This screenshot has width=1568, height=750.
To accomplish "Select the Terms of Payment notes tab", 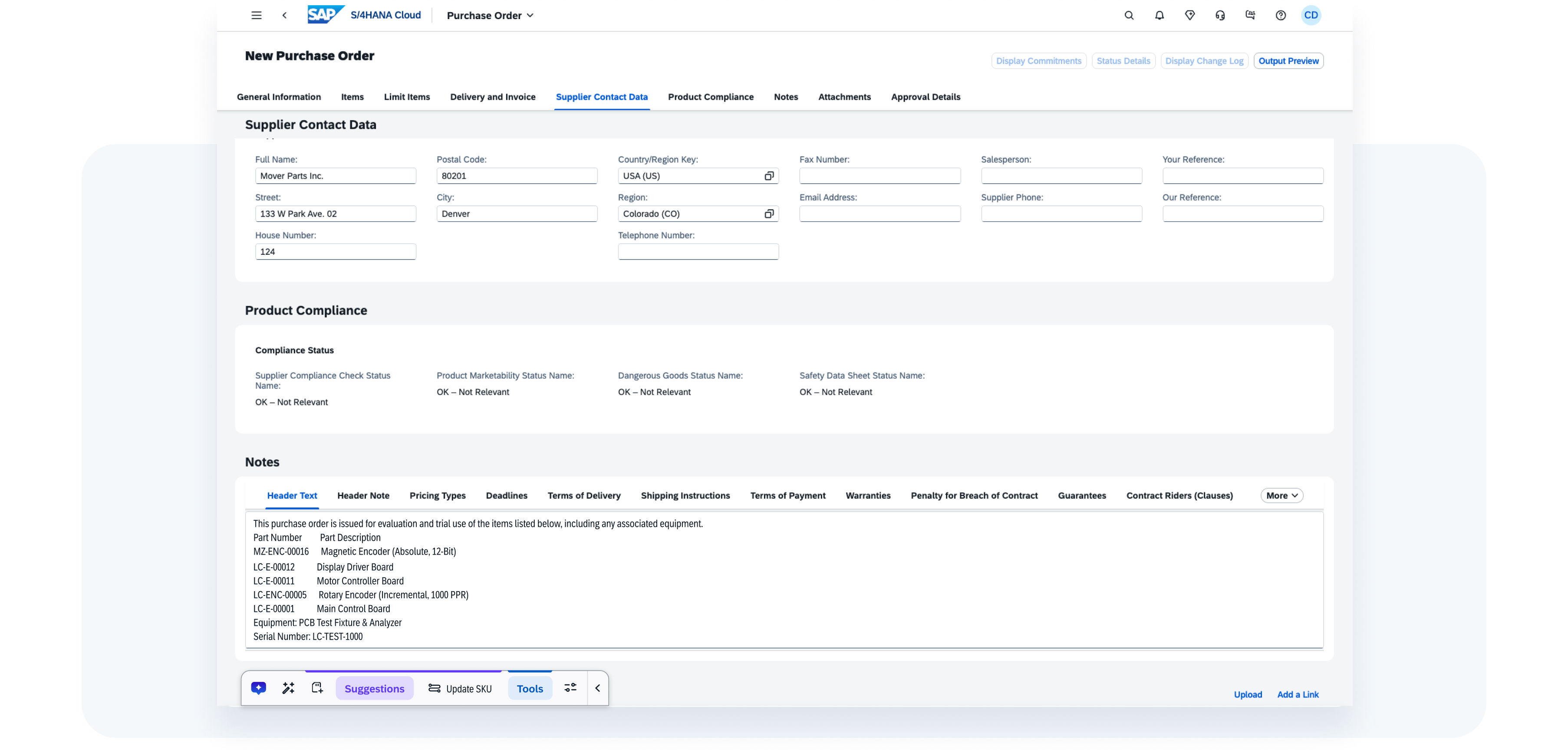I will 787,496.
